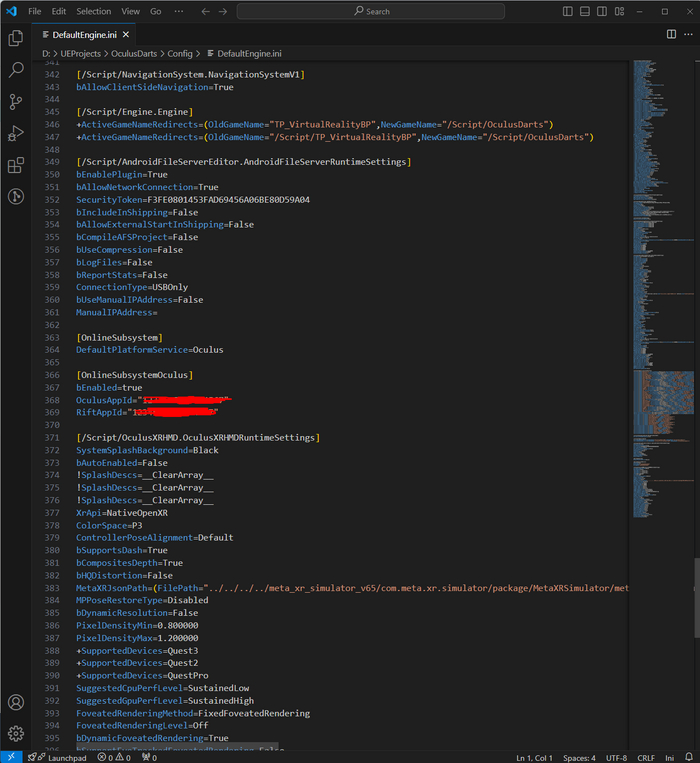Viewport: 700px width, 763px height.
Task: Open the Git graph icon below Extensions
Action: (x=16, y=197)
